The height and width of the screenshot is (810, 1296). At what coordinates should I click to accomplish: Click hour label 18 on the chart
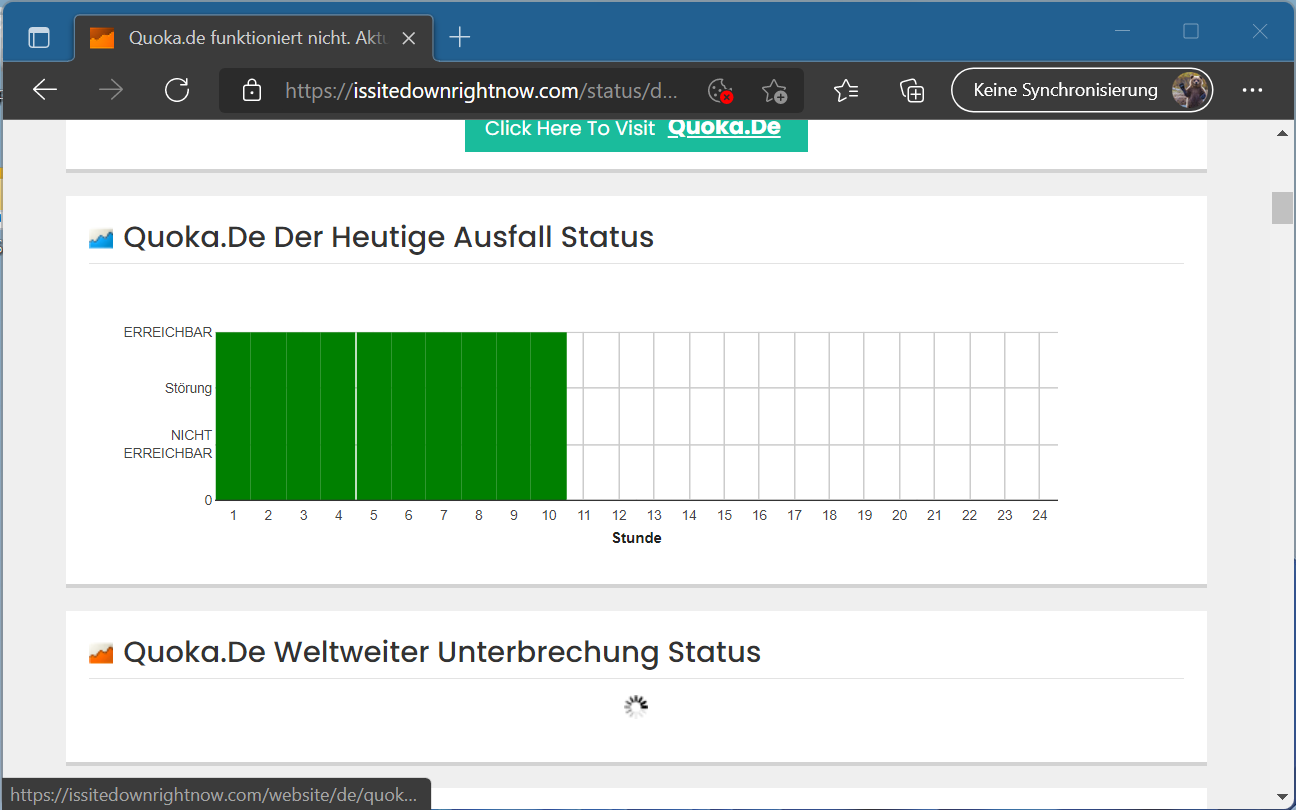click(830, 516)
